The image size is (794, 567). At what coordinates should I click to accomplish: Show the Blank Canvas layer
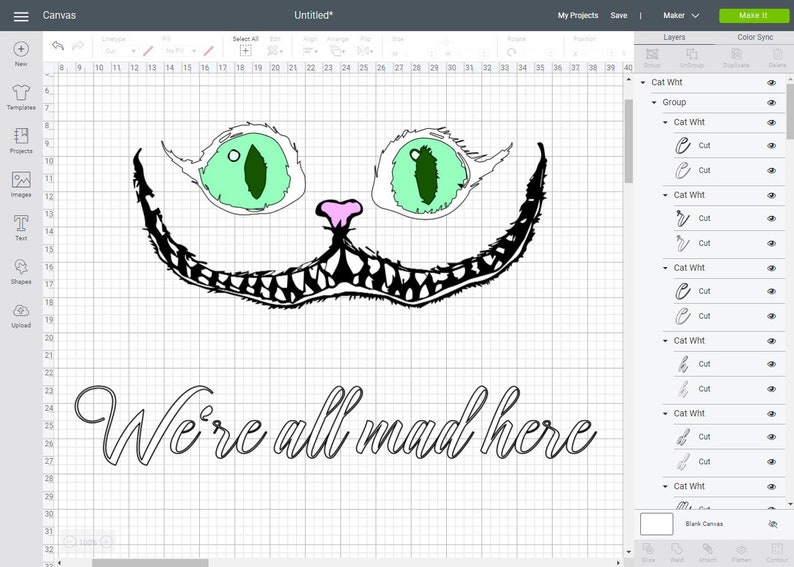coord(772,524)
